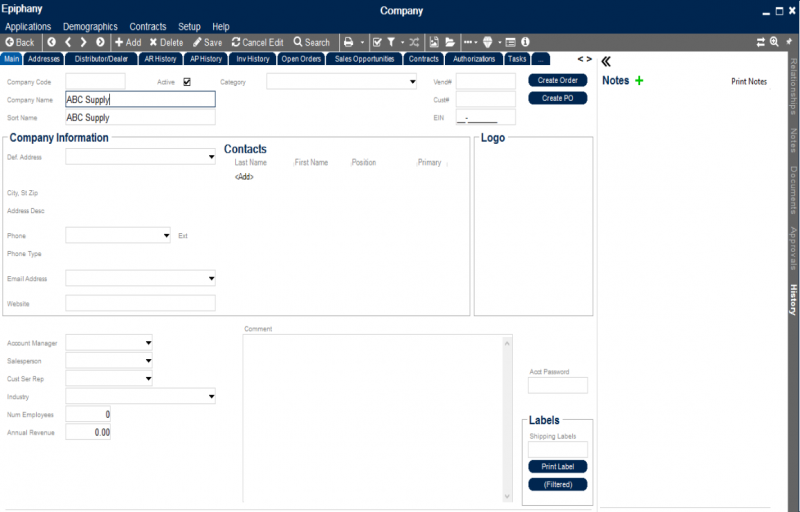Open the Account Manager dropdown

coord(148,343)
